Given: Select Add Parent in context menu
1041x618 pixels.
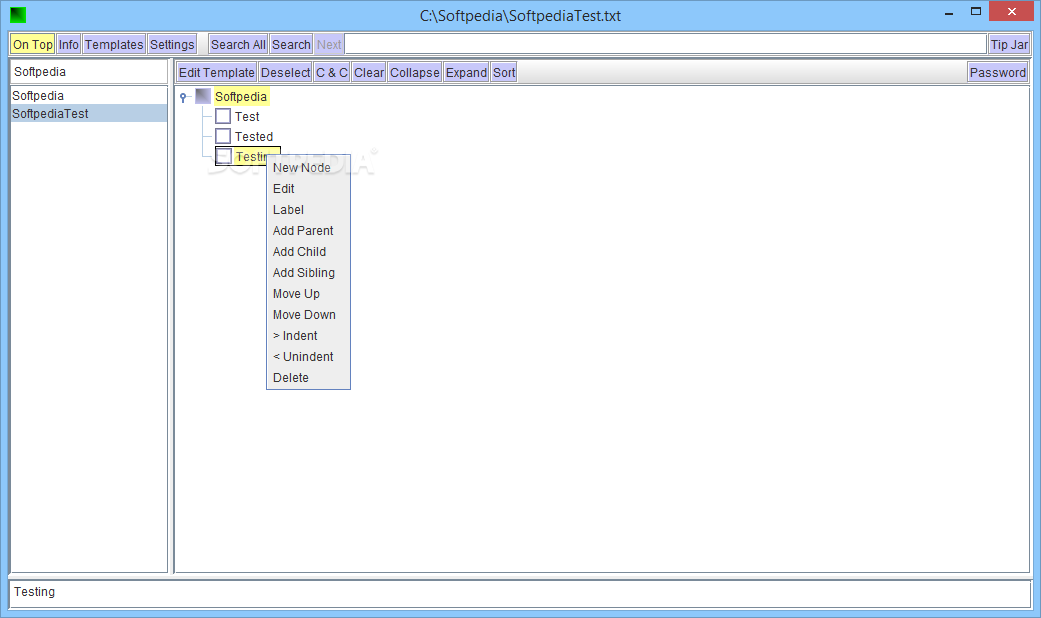Looking at the screenshot, I should (x=308, y=230).
